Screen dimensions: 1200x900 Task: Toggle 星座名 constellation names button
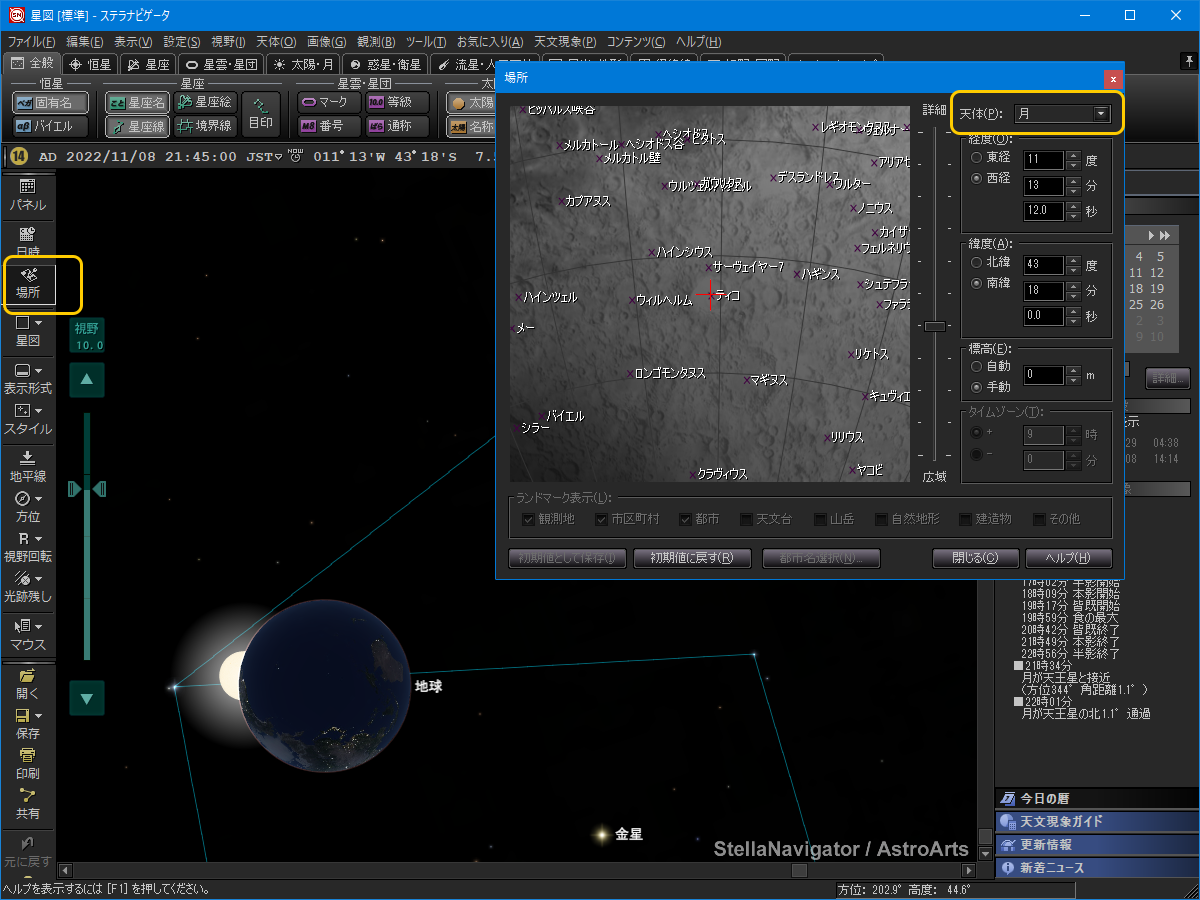coord(138,102)
